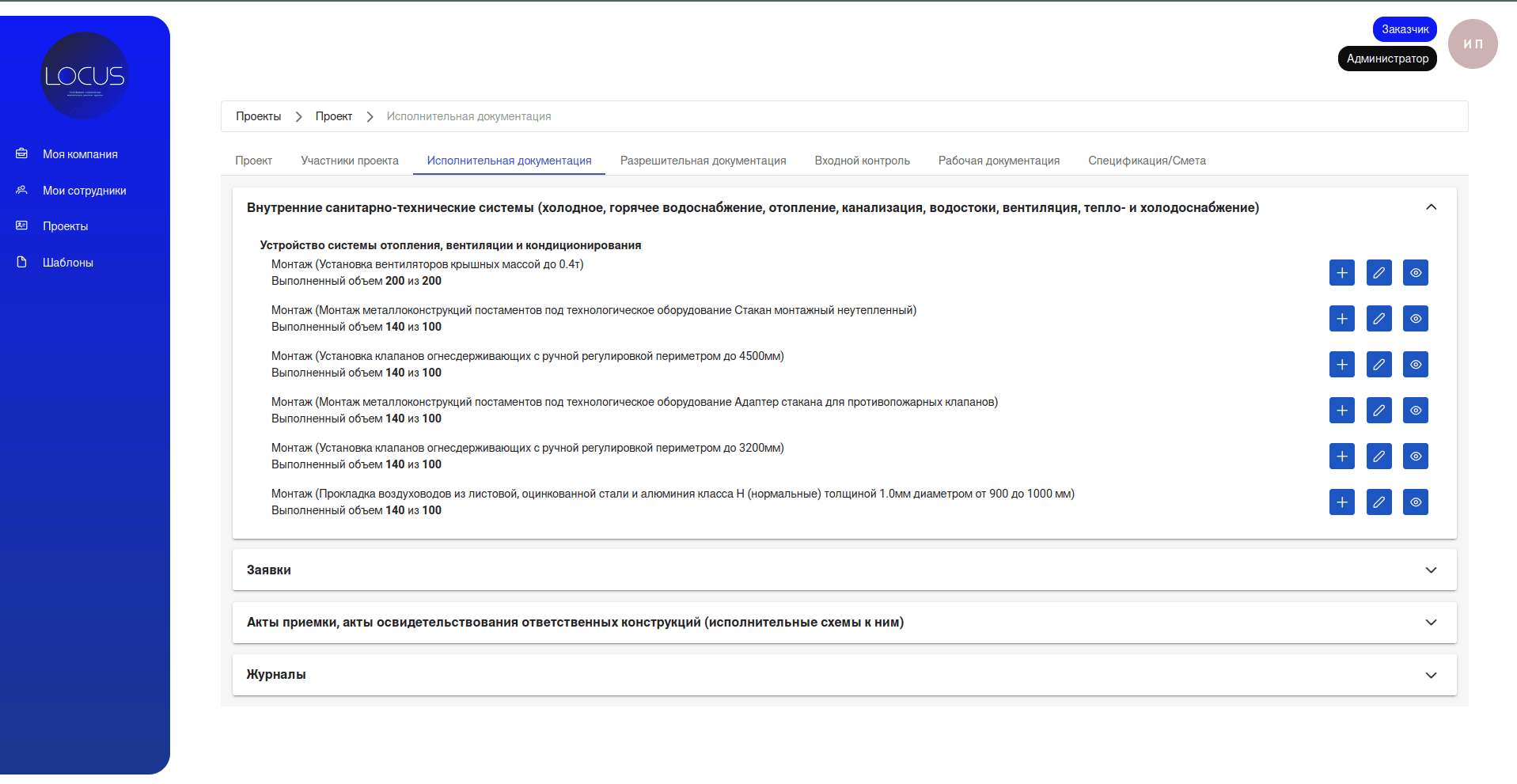The height and width of the screenshot is (784, 1517).
Task: Click the plus icon for крышных вентиляторов row
Action: point(1341,273)
